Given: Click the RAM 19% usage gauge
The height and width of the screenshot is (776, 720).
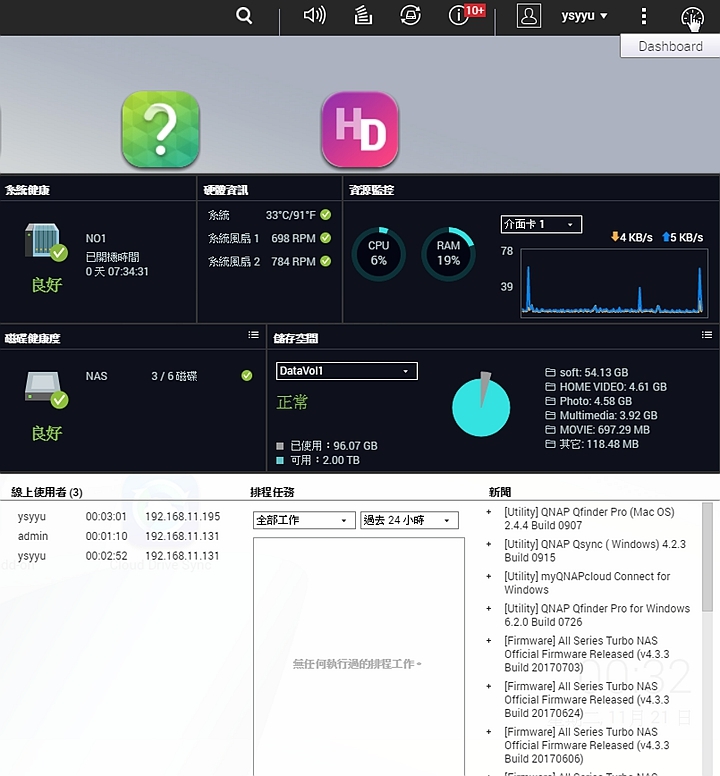Looking at the screenshot, I should [x=448, y=254].
